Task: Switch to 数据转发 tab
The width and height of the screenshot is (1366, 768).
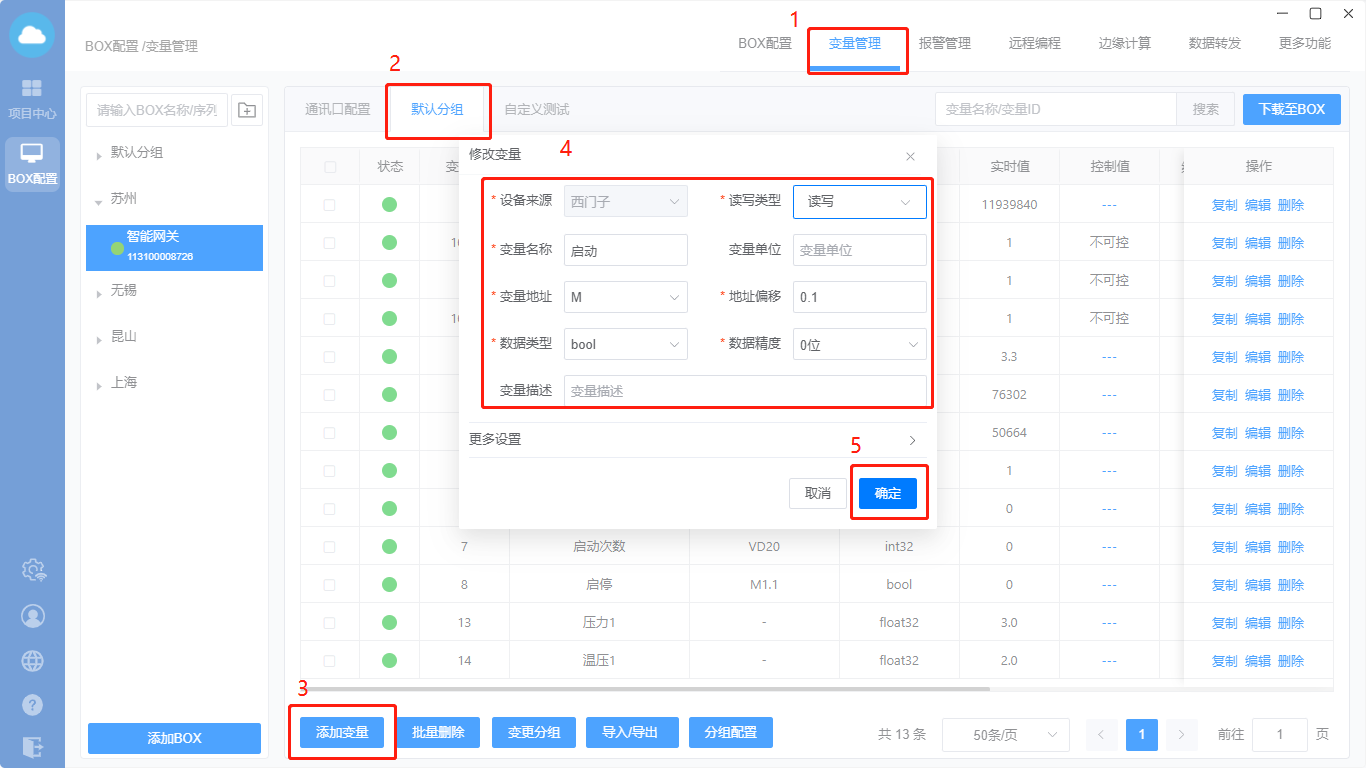Action: pyautogui.click(x=1215, y=44)
